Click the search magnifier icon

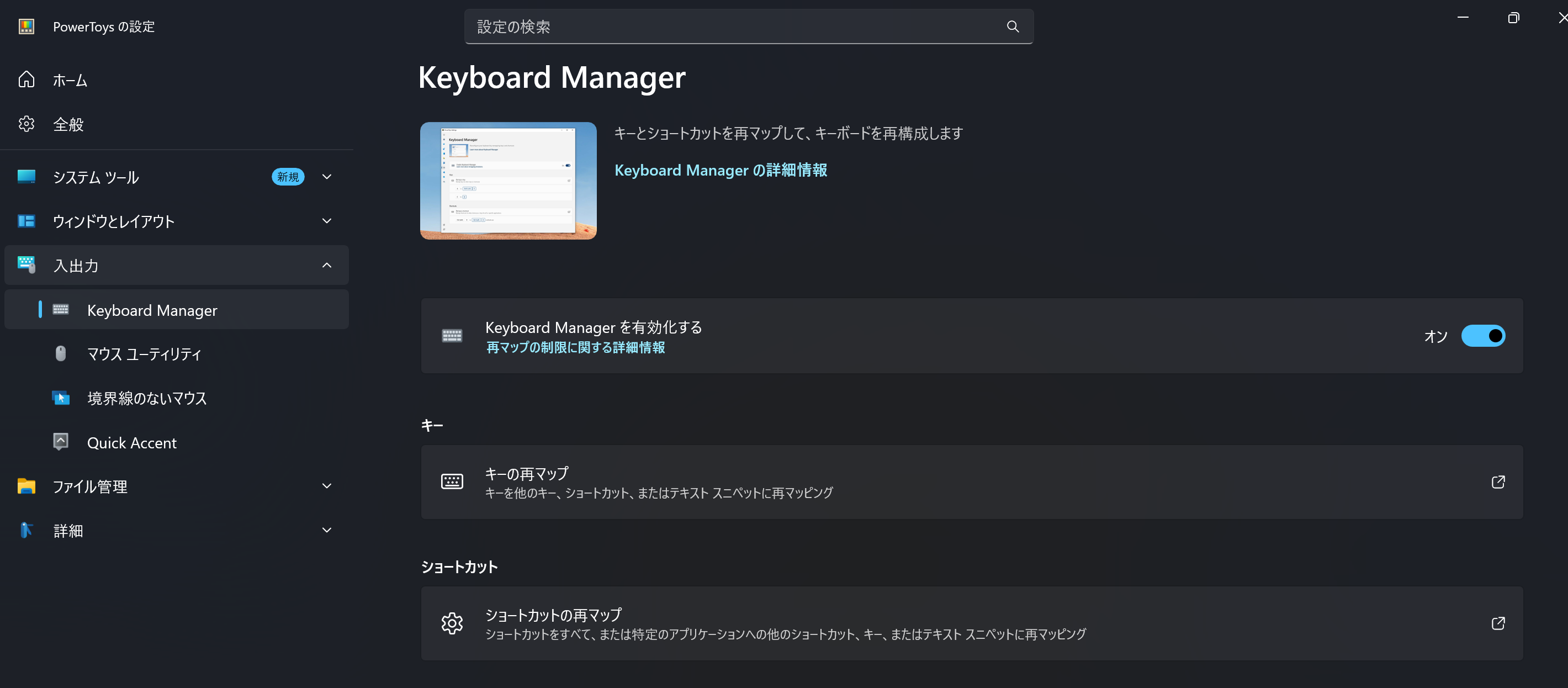coord(1012,27)
